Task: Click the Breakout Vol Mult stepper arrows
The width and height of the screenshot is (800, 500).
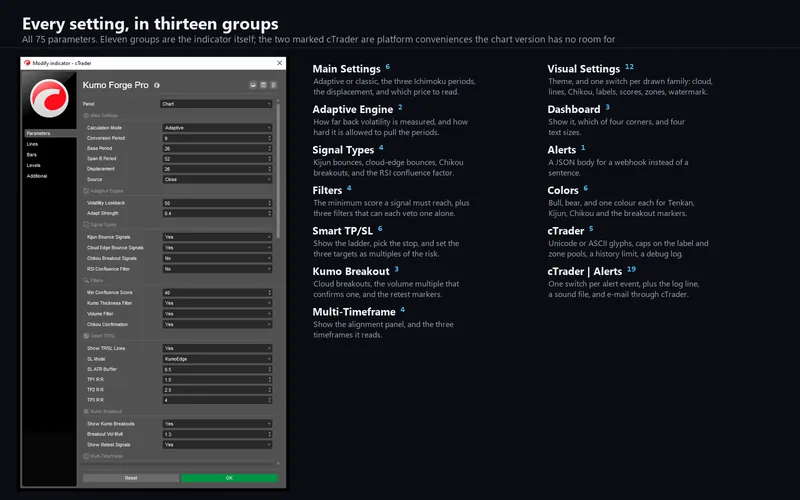Action: (269, 434)
